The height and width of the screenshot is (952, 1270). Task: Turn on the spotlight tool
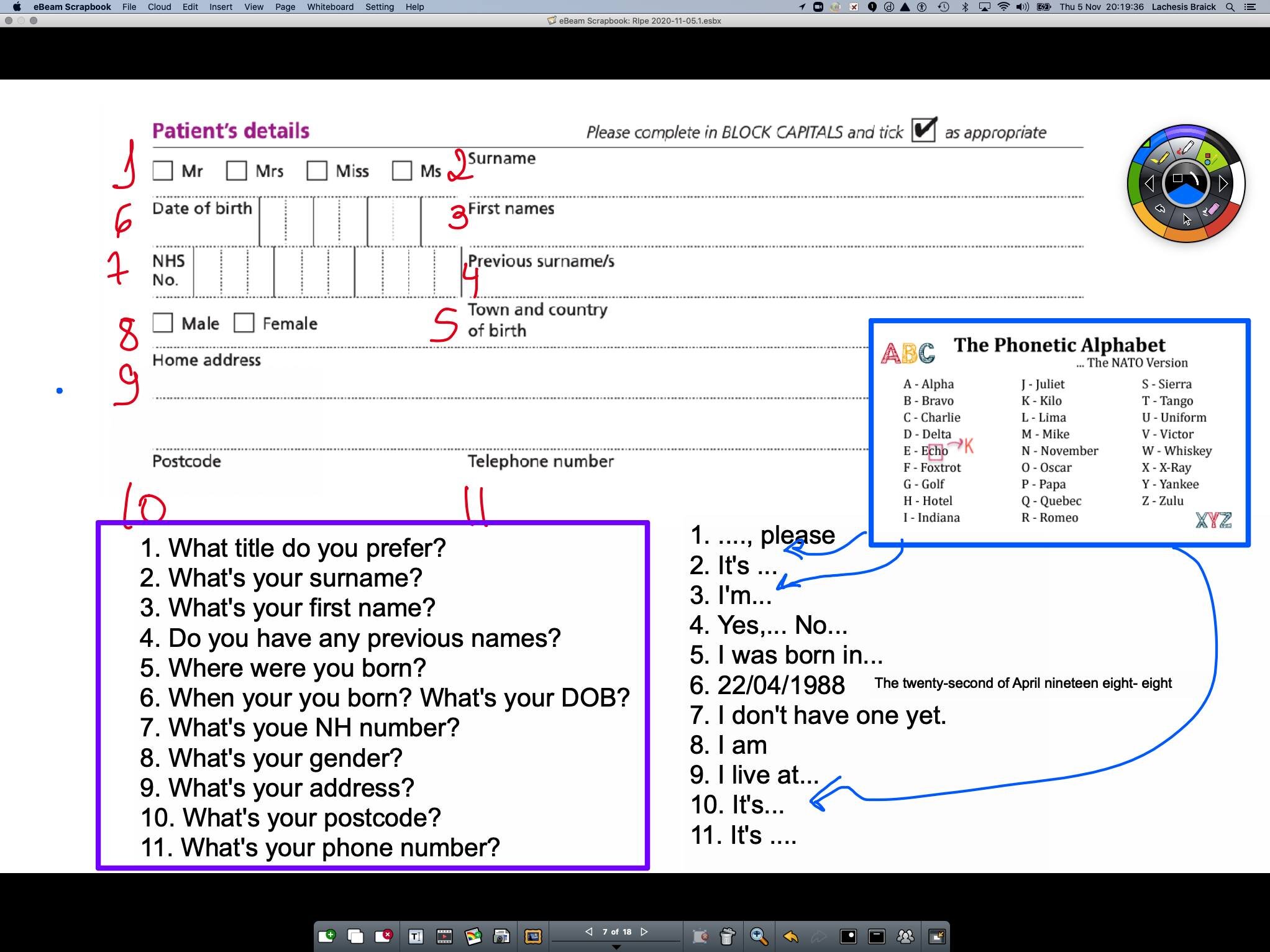pos(848,936)
